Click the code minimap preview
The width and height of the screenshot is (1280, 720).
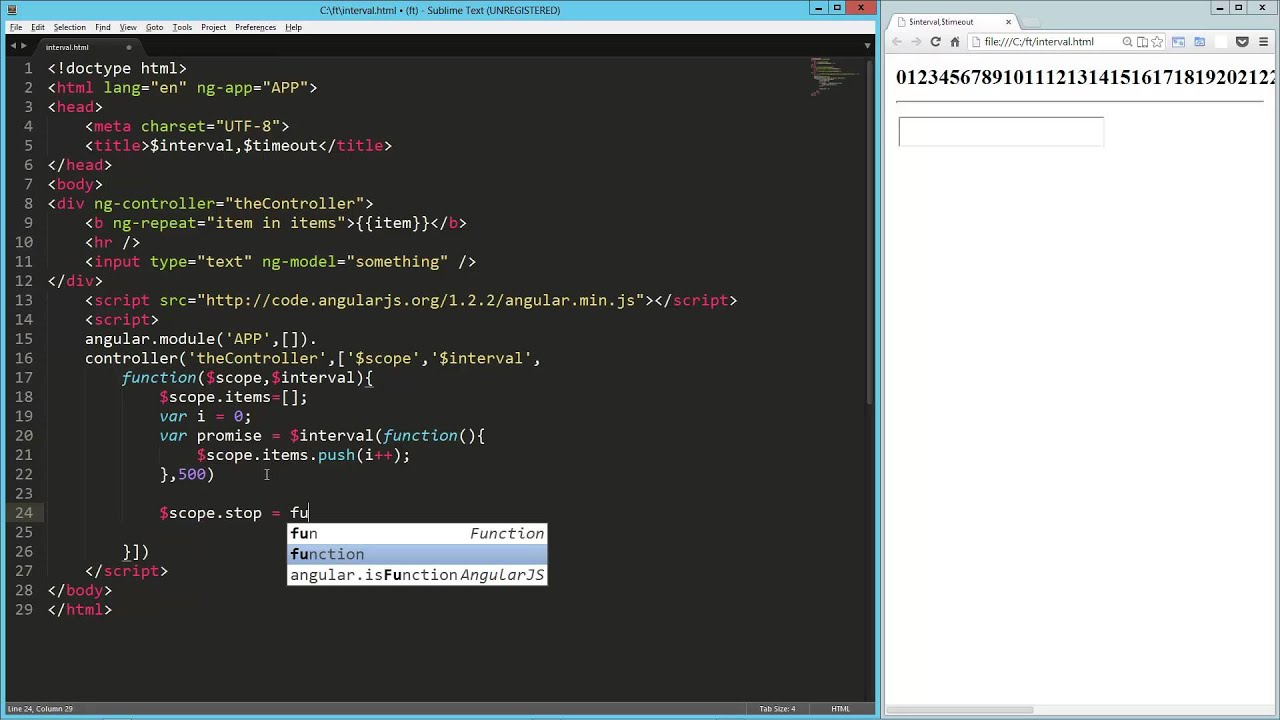tap(834, 76)
